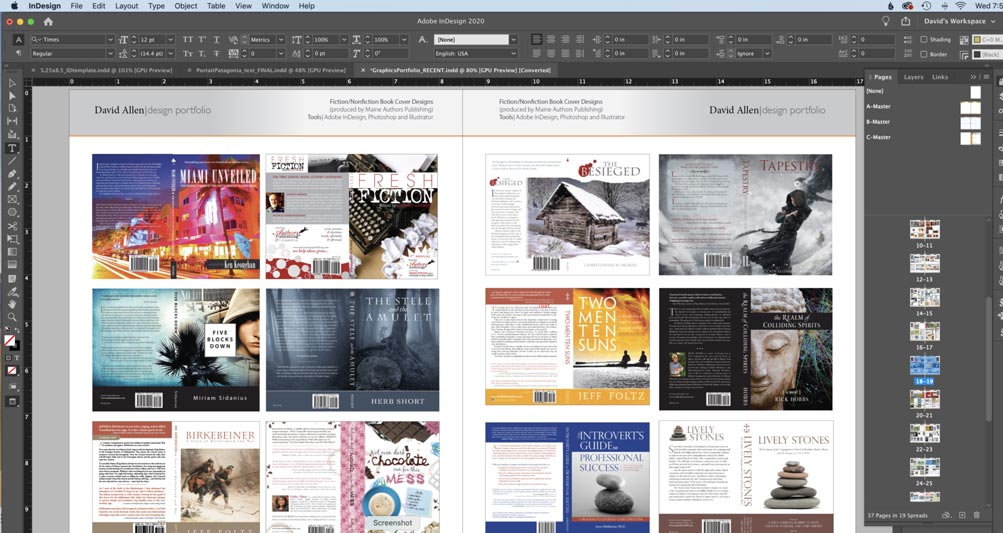Open the David's Workspace switcher
Screen dimensions: 1003x533
(x=958, y=21)
